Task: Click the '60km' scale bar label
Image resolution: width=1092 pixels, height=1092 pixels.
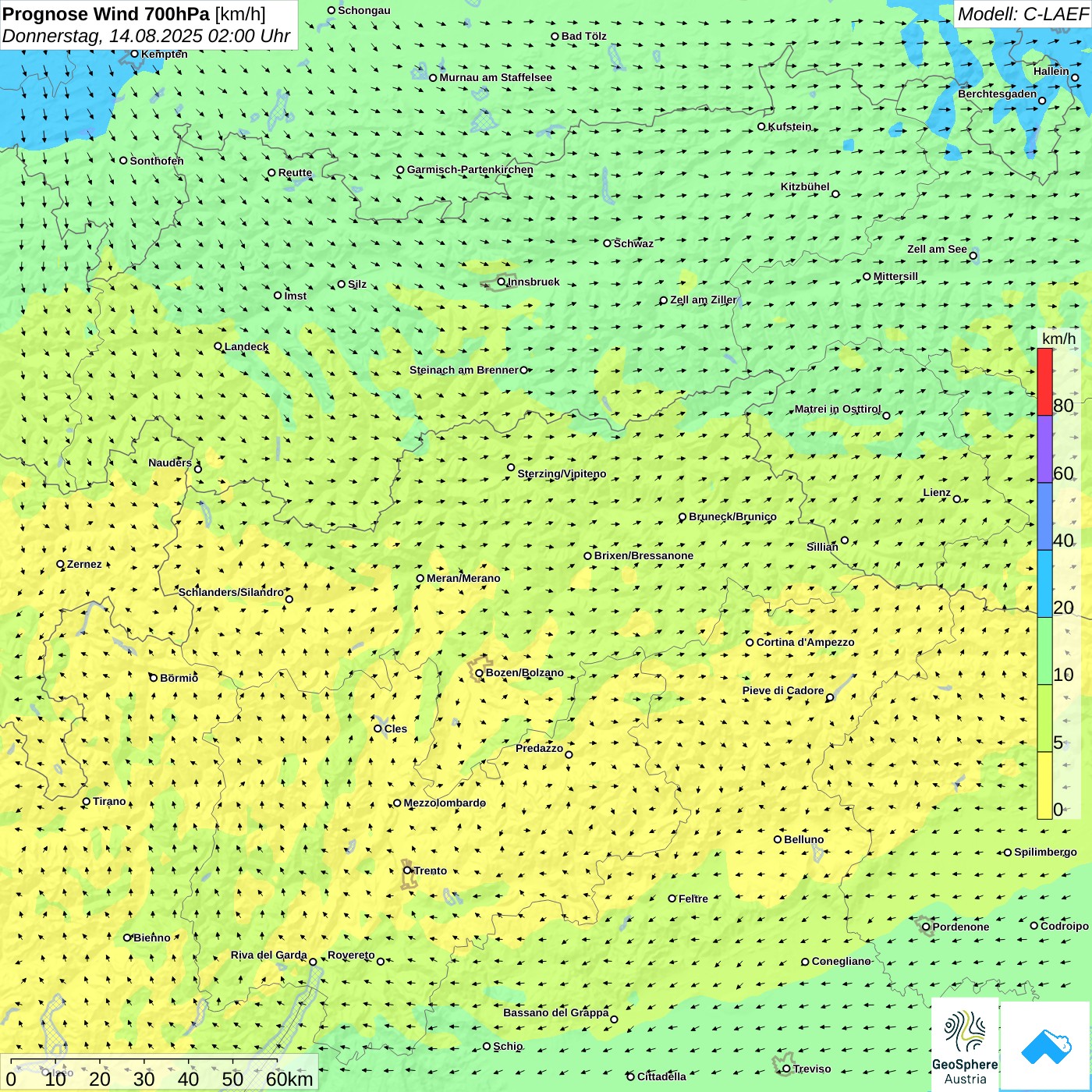Action: point(289,1079)
